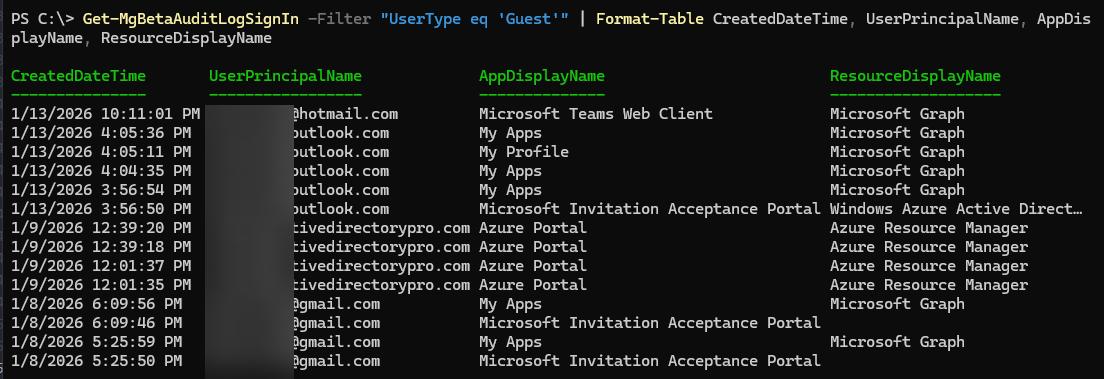
Task: Click My Apps in the 6:09:56 PM row
Action: point(510,304)
